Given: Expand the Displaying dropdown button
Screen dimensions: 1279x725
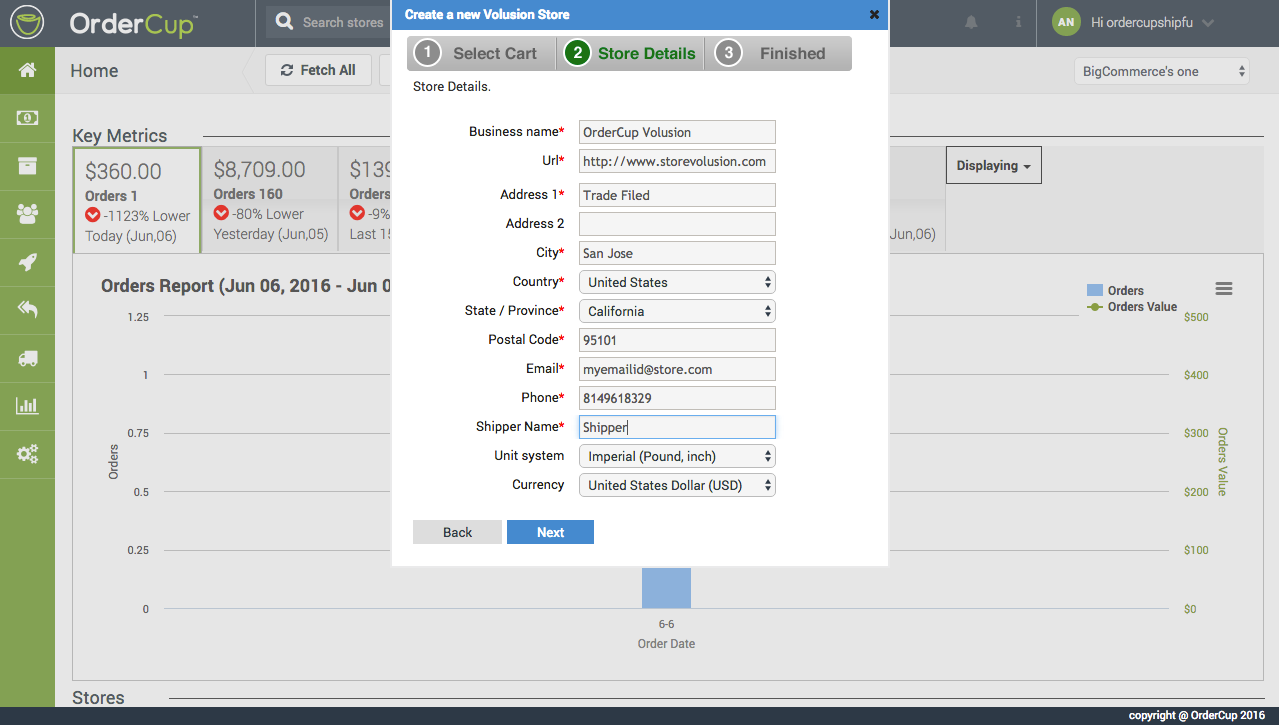Looking at the screenshot, I should [994, 166].
